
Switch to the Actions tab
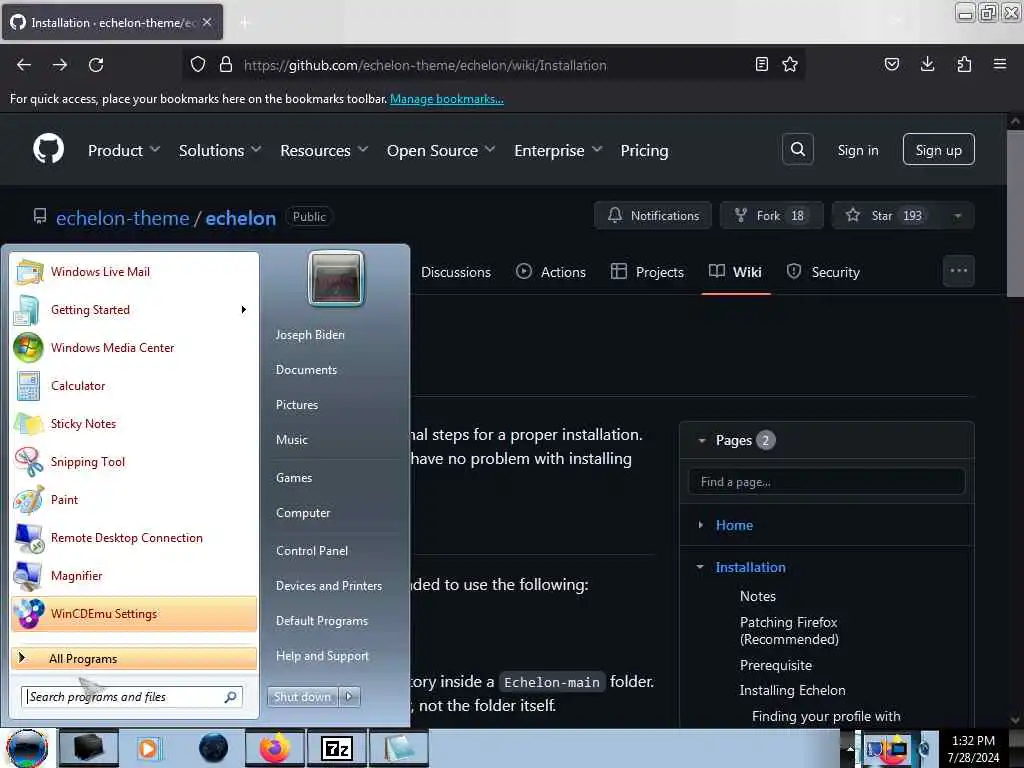point(551,272)
